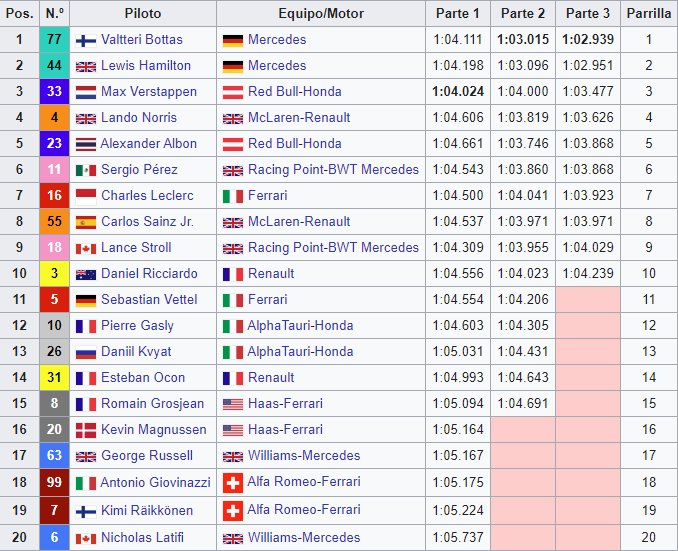Open Lando Norris driver page
Image resolution: width=678 pixels, height=551 pixels.
(139, 117)
